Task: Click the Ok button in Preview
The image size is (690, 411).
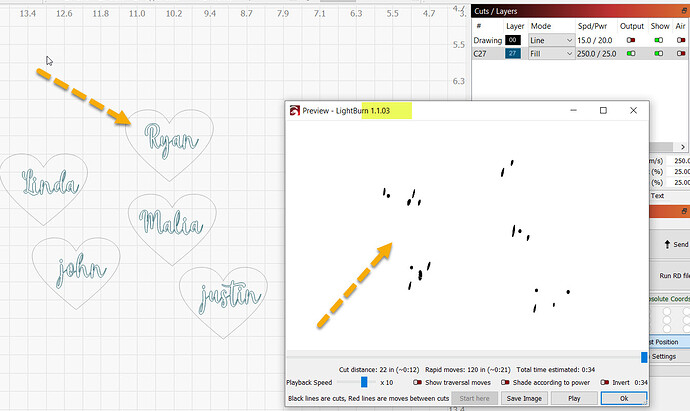Action: pyautogui.click(x=624, y=398)
